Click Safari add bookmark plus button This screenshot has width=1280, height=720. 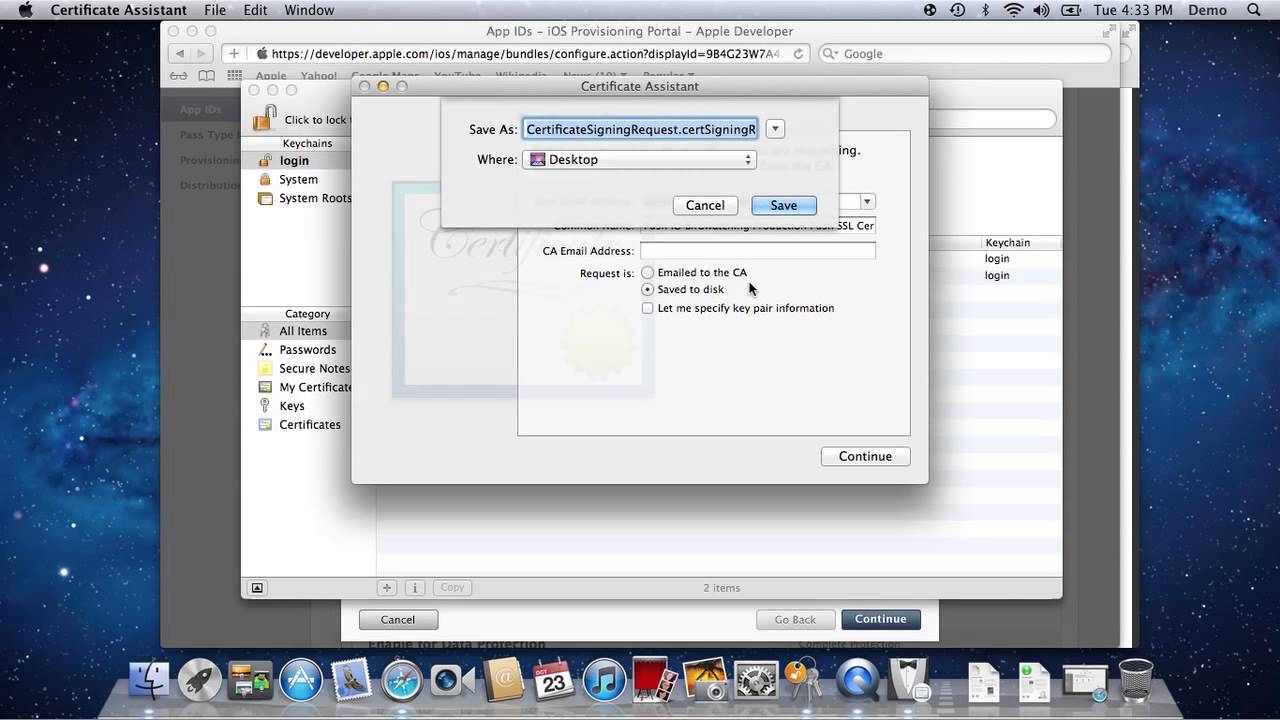click(234, 54)
